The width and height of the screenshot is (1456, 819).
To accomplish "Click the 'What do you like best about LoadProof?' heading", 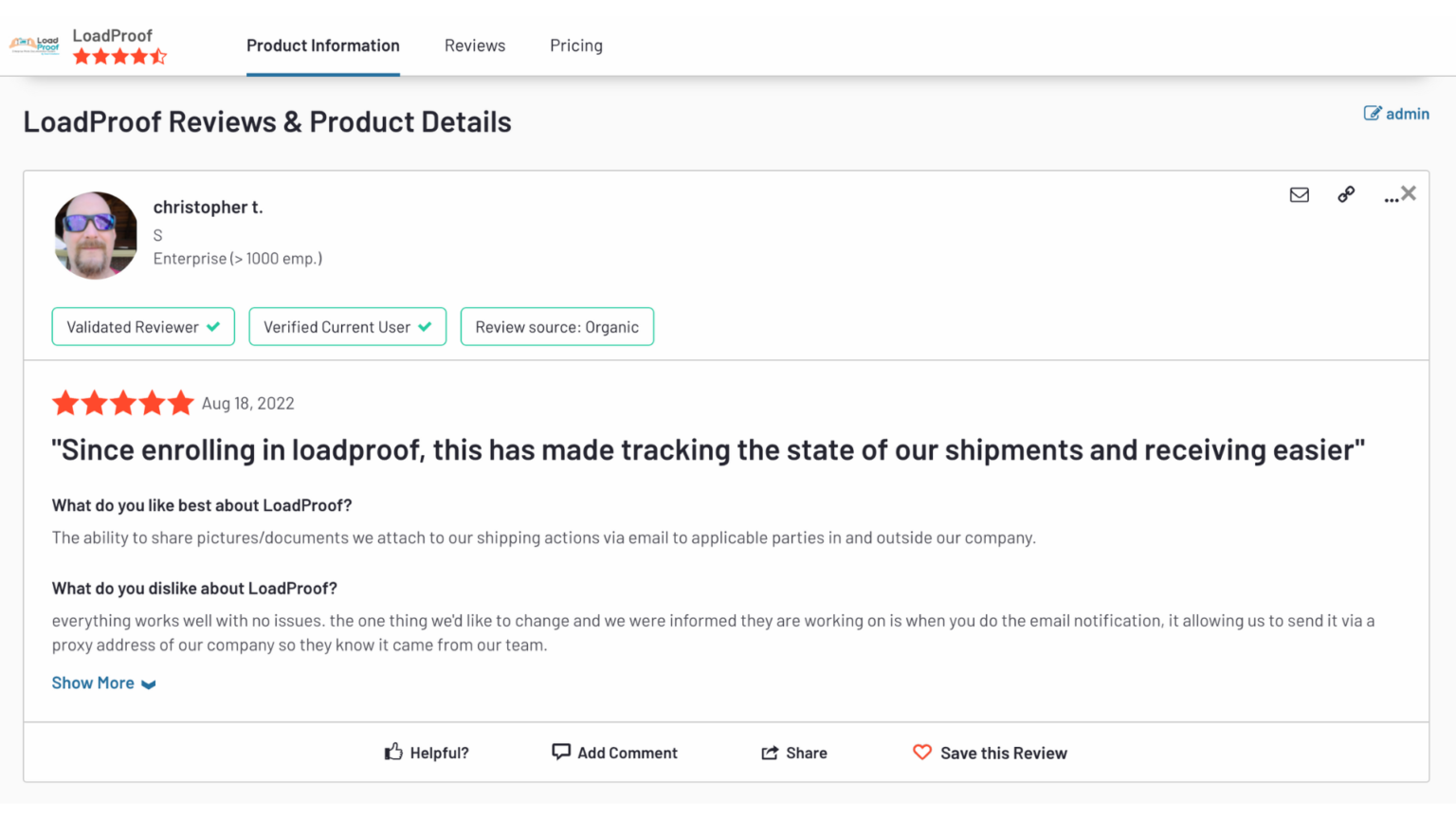I will (202, 505).
